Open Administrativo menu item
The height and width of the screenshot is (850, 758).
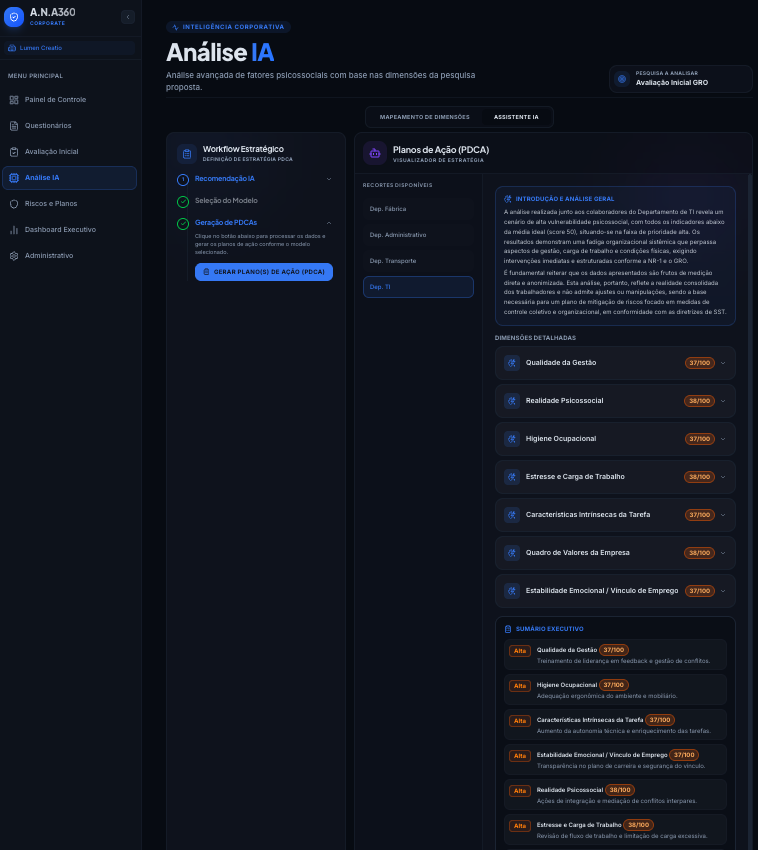(69, 256)
